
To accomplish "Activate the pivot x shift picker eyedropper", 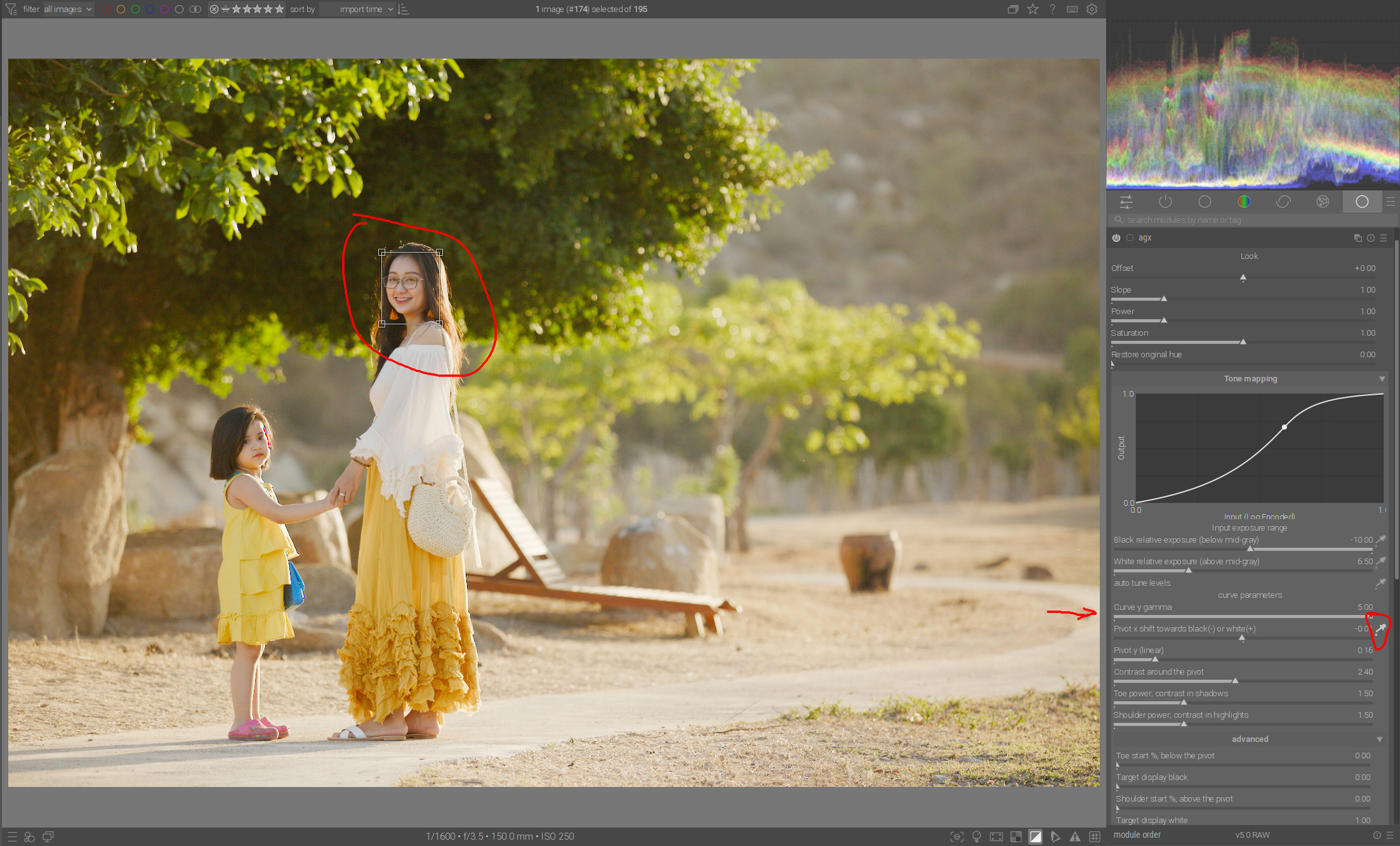I will (1380, 628).
